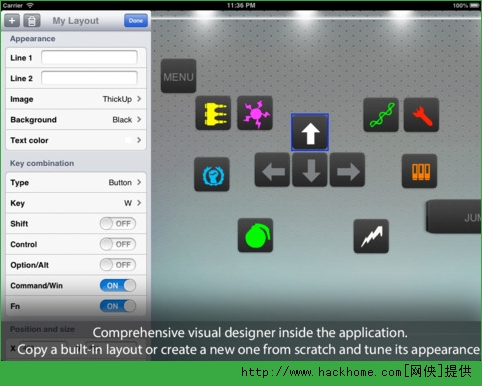Select the green chain key icon

(381, 115)
